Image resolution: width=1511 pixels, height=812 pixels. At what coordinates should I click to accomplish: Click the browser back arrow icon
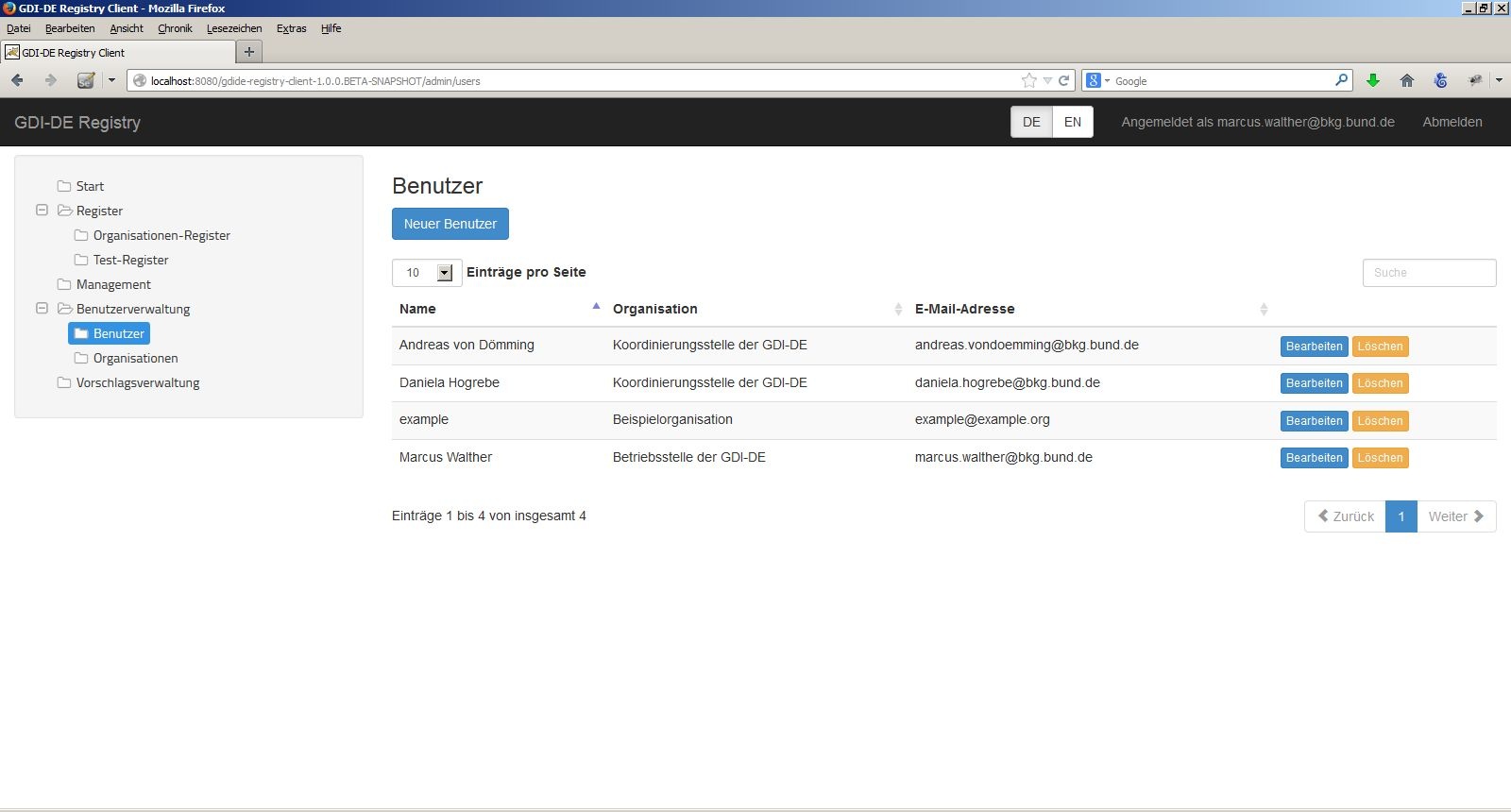click(17, 80)
